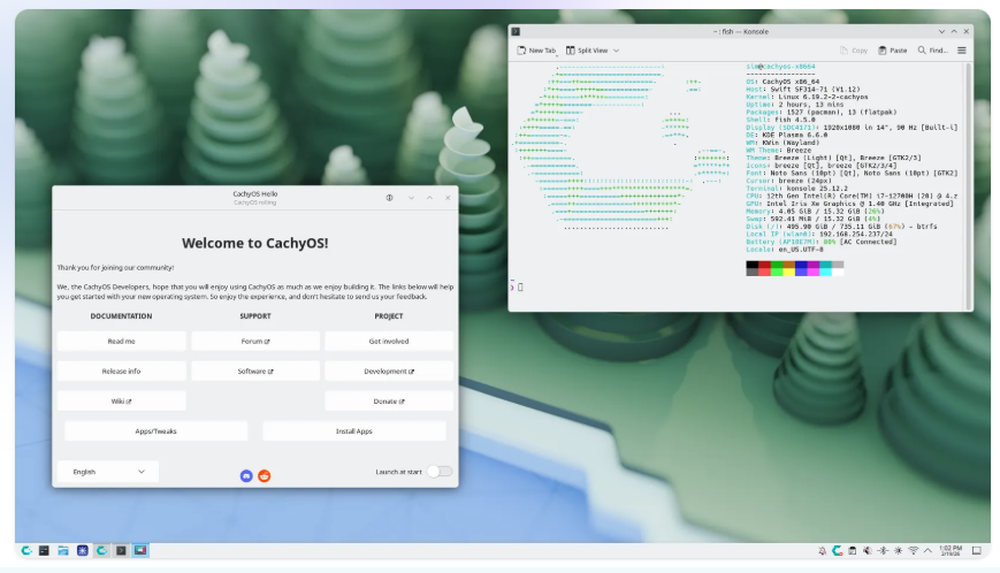Open the Konsole hamburger menu
This screenshot has height=573, width=1000.
pyautogui.click(x=962, y=50)
